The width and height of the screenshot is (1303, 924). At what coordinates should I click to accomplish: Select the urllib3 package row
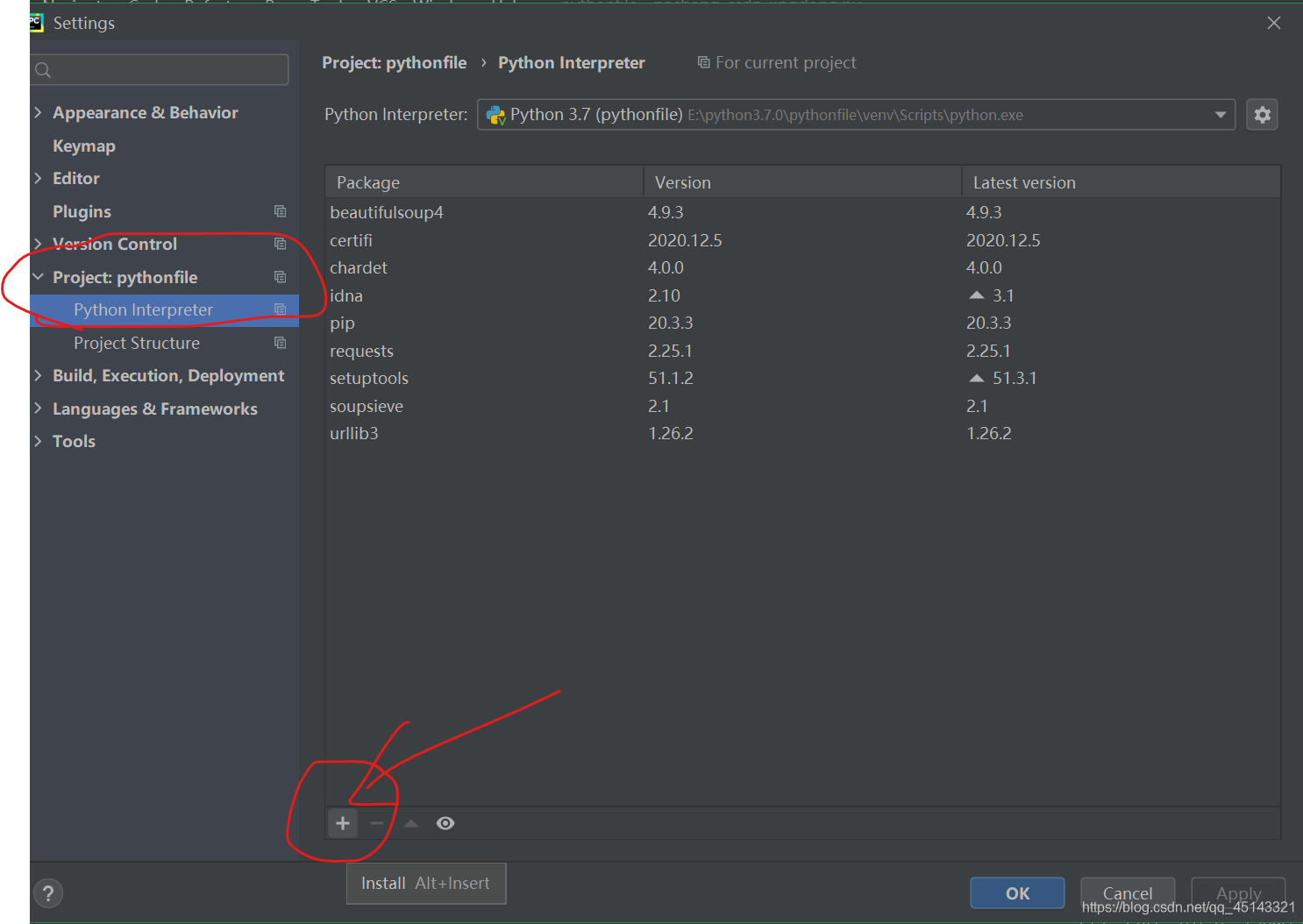pos(802,433)
